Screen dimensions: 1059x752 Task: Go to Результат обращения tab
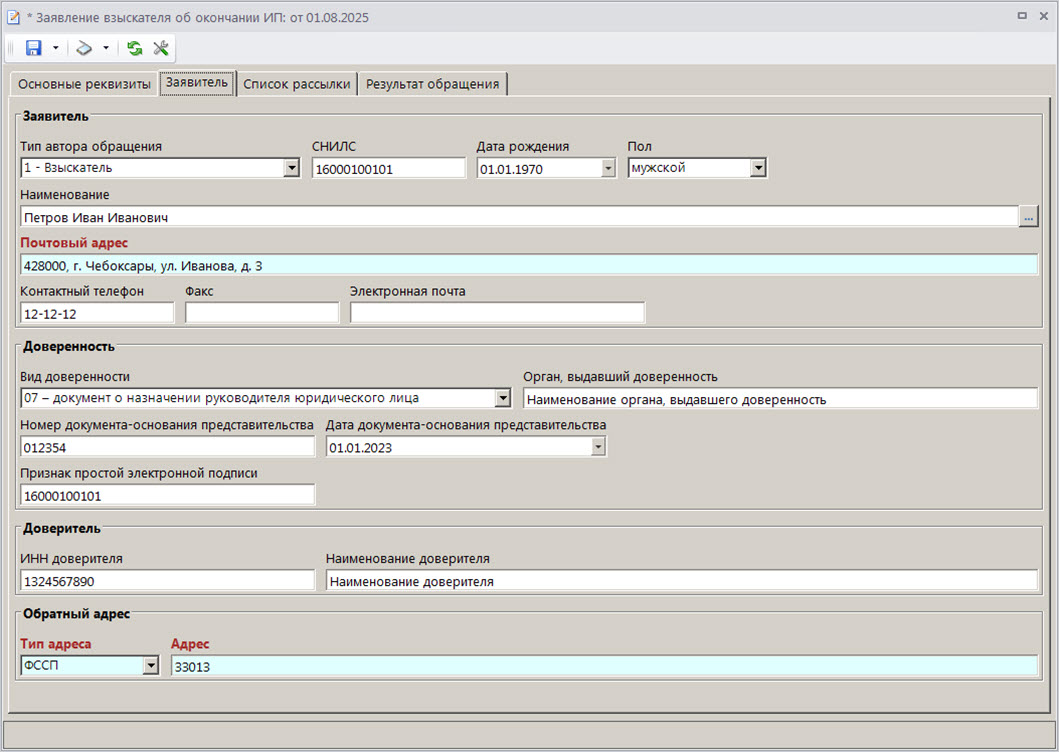click(x=432, y=84)
